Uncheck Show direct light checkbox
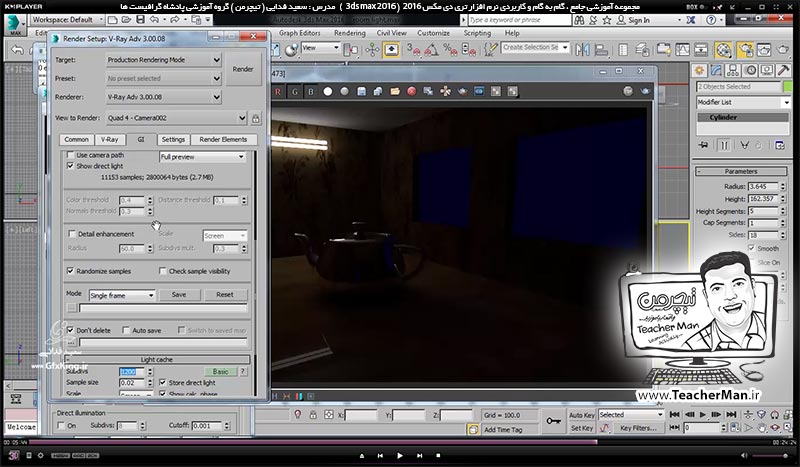Viewport: 800px width, 467px height. coord(70,166)
